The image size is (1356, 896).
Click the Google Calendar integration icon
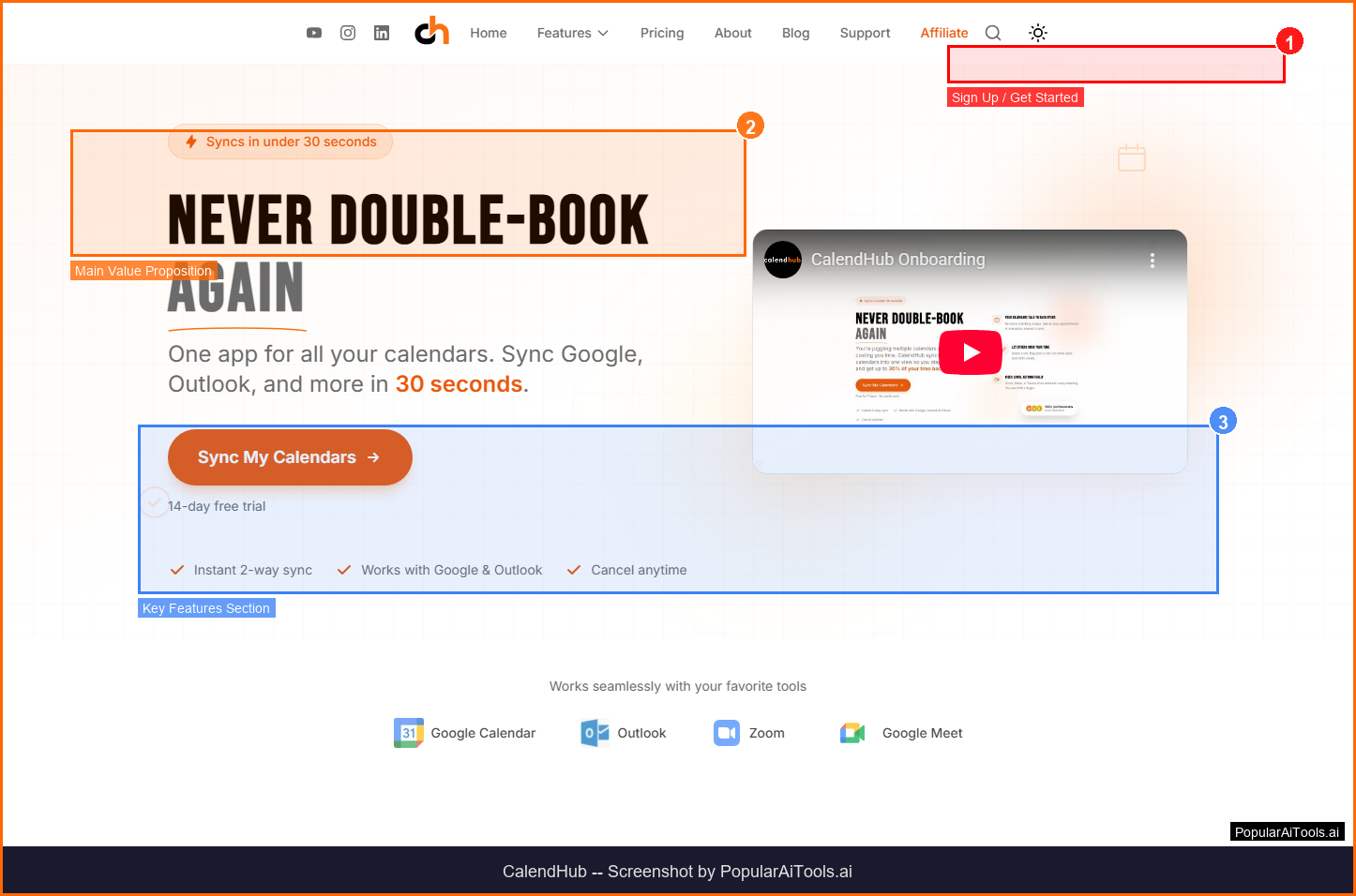409,733
